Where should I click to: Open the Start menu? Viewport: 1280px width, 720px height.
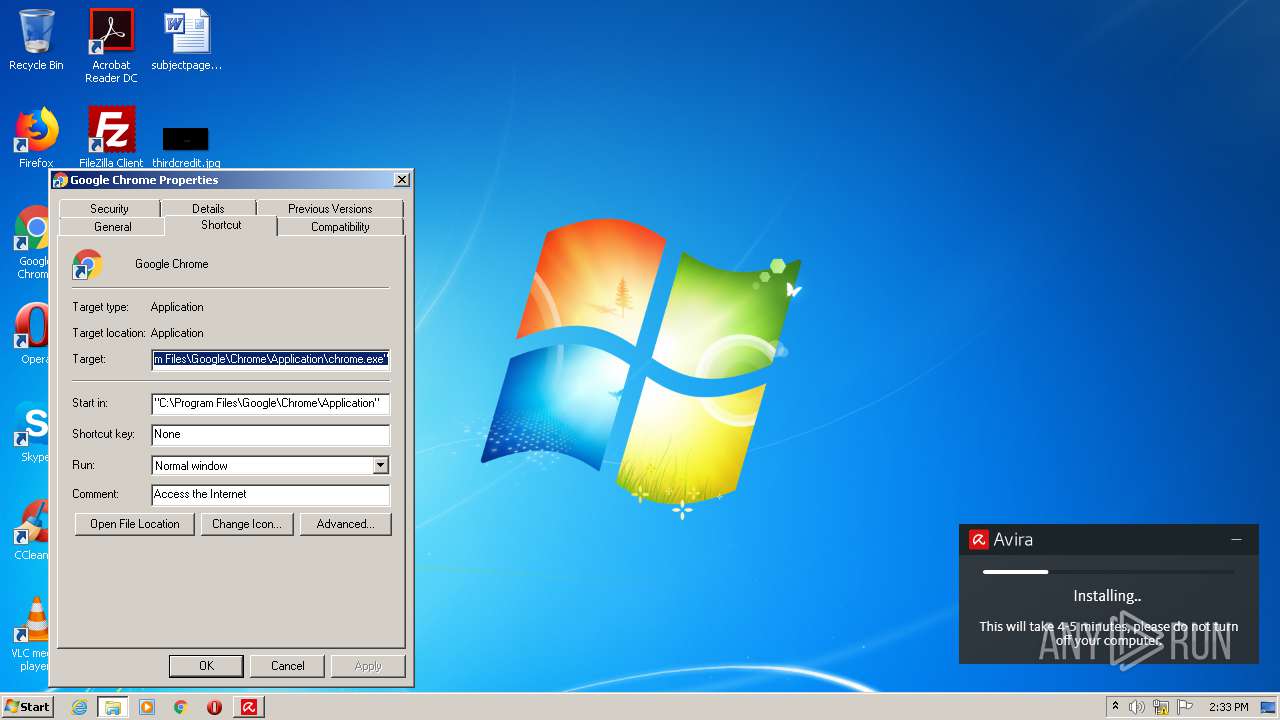coord(27,706)
